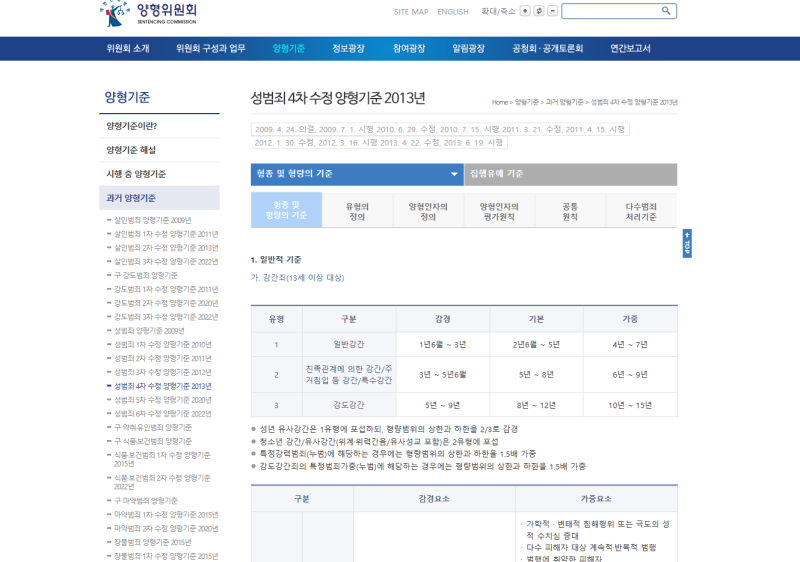This screenshot has height=562, width=800.
Task: Open 성범죄 3차 수정 양형기준 2012년
Action: [x=162, y=372]
